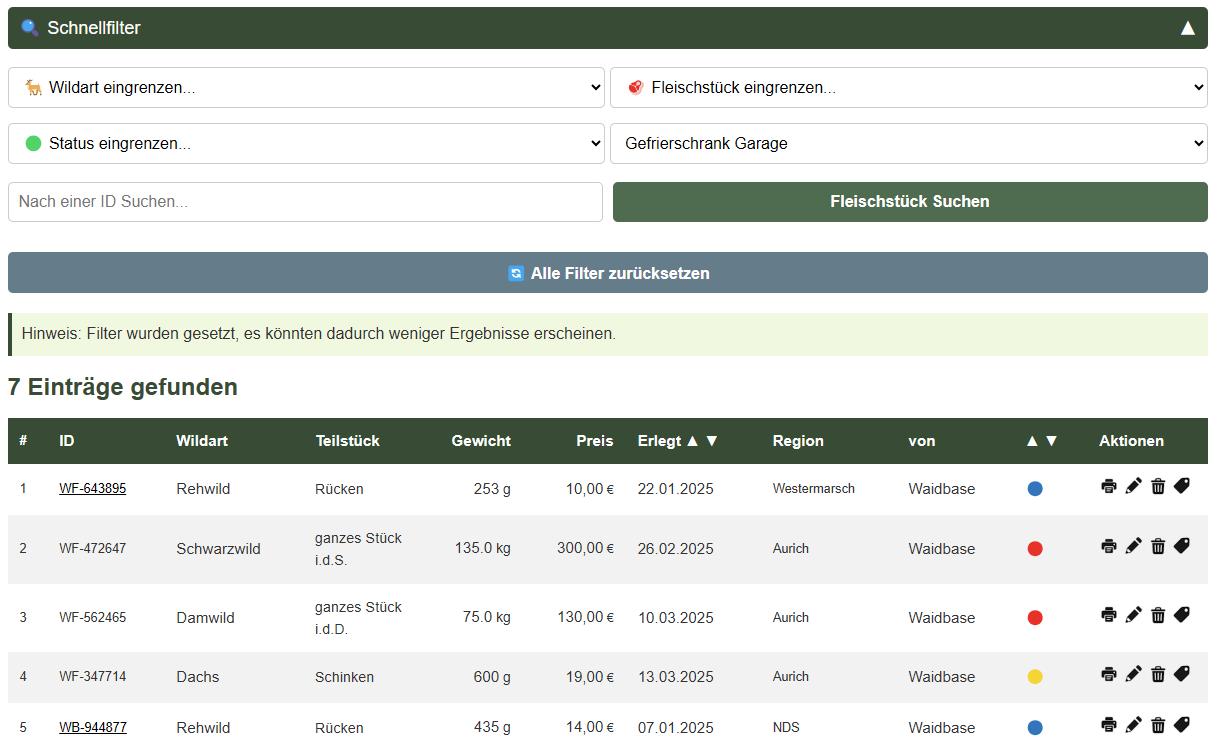Click the Preis column header
1215x750 pixels.
pos(595,441)
